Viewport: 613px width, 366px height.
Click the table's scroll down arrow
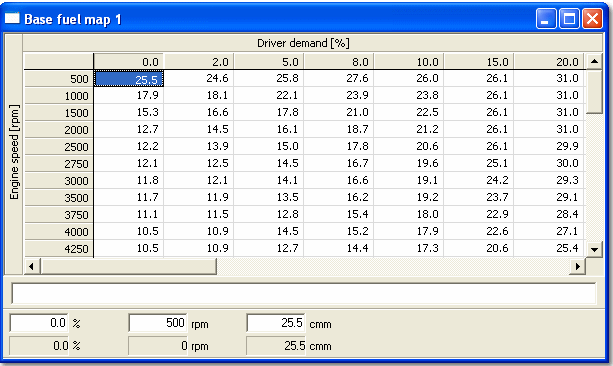click(x=594, y=249)
